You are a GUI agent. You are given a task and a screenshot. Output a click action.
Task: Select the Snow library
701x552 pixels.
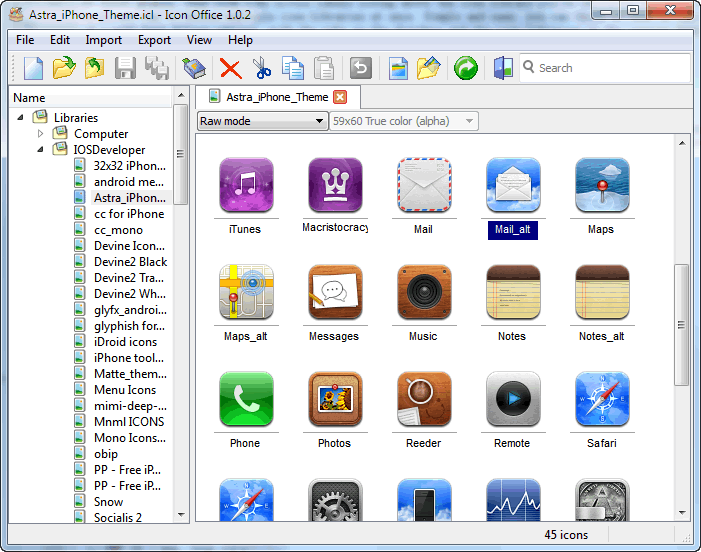click(x=109, y=502)
